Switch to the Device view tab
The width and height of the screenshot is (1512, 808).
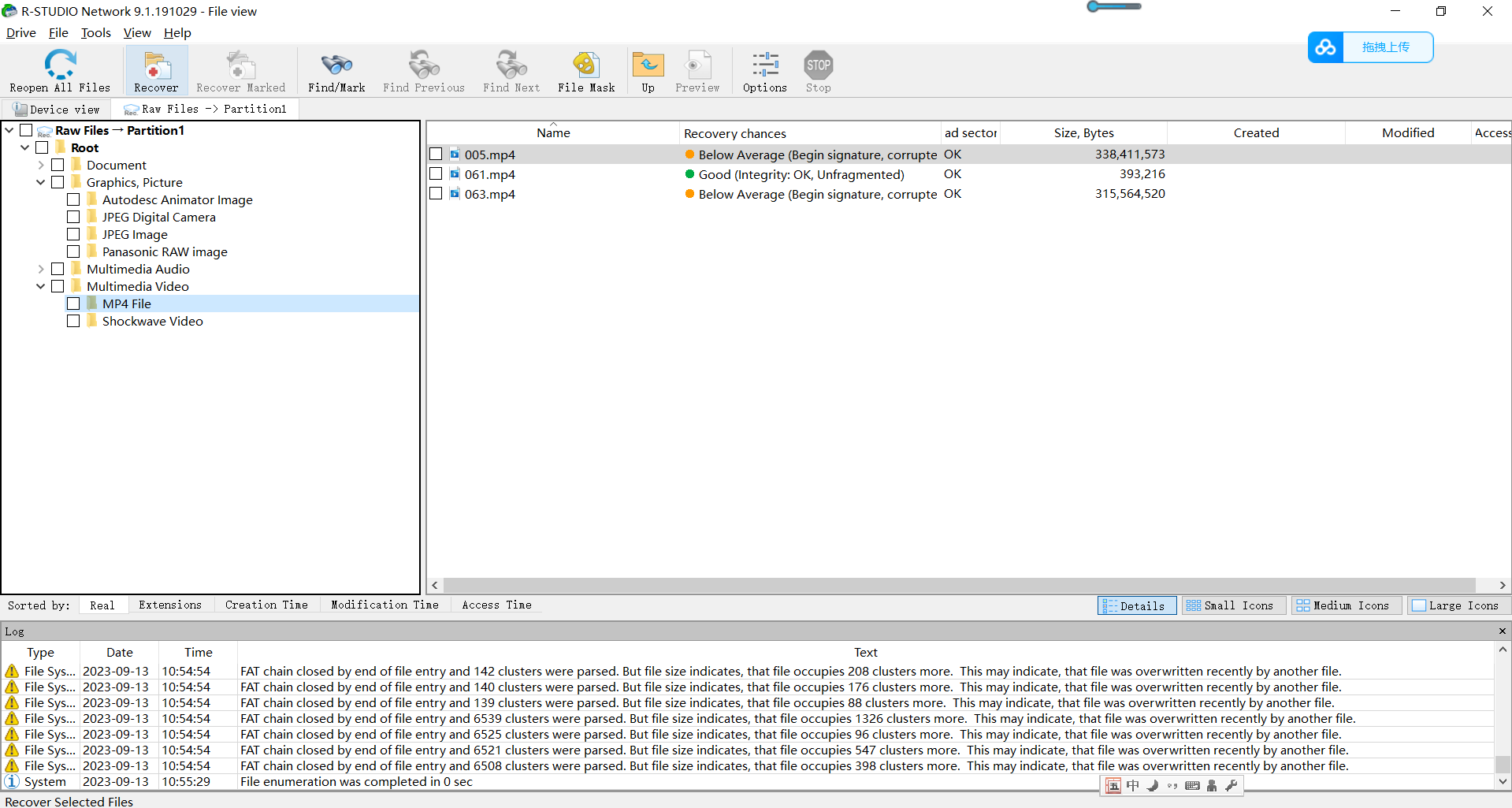tap(57, 109)
